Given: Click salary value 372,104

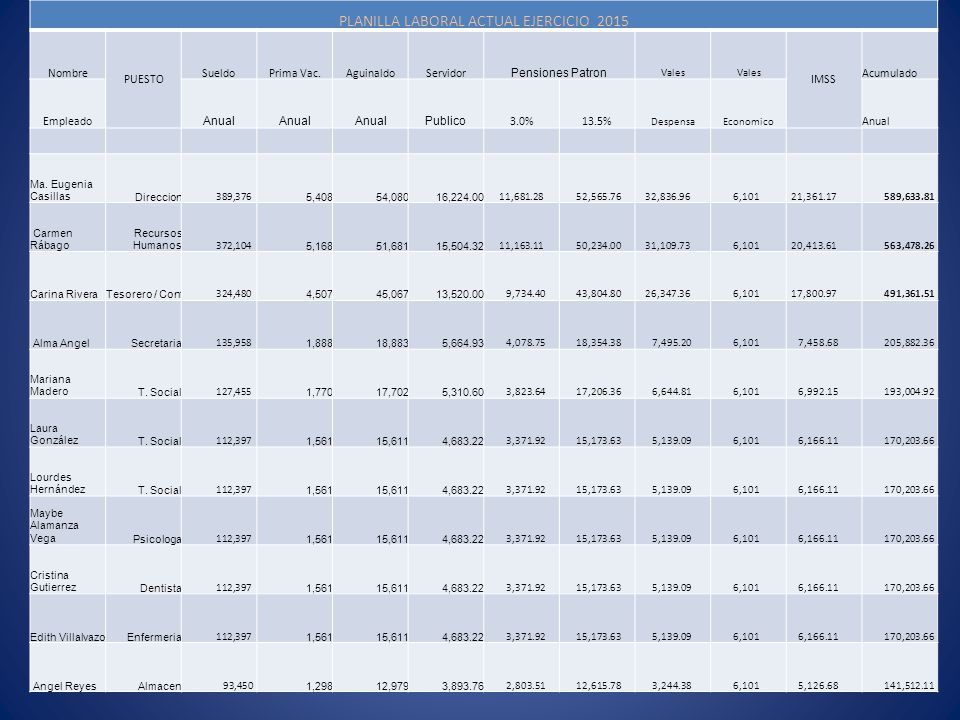Looking at the screenshot, I should pyautogui.click(x=233, y=246).
